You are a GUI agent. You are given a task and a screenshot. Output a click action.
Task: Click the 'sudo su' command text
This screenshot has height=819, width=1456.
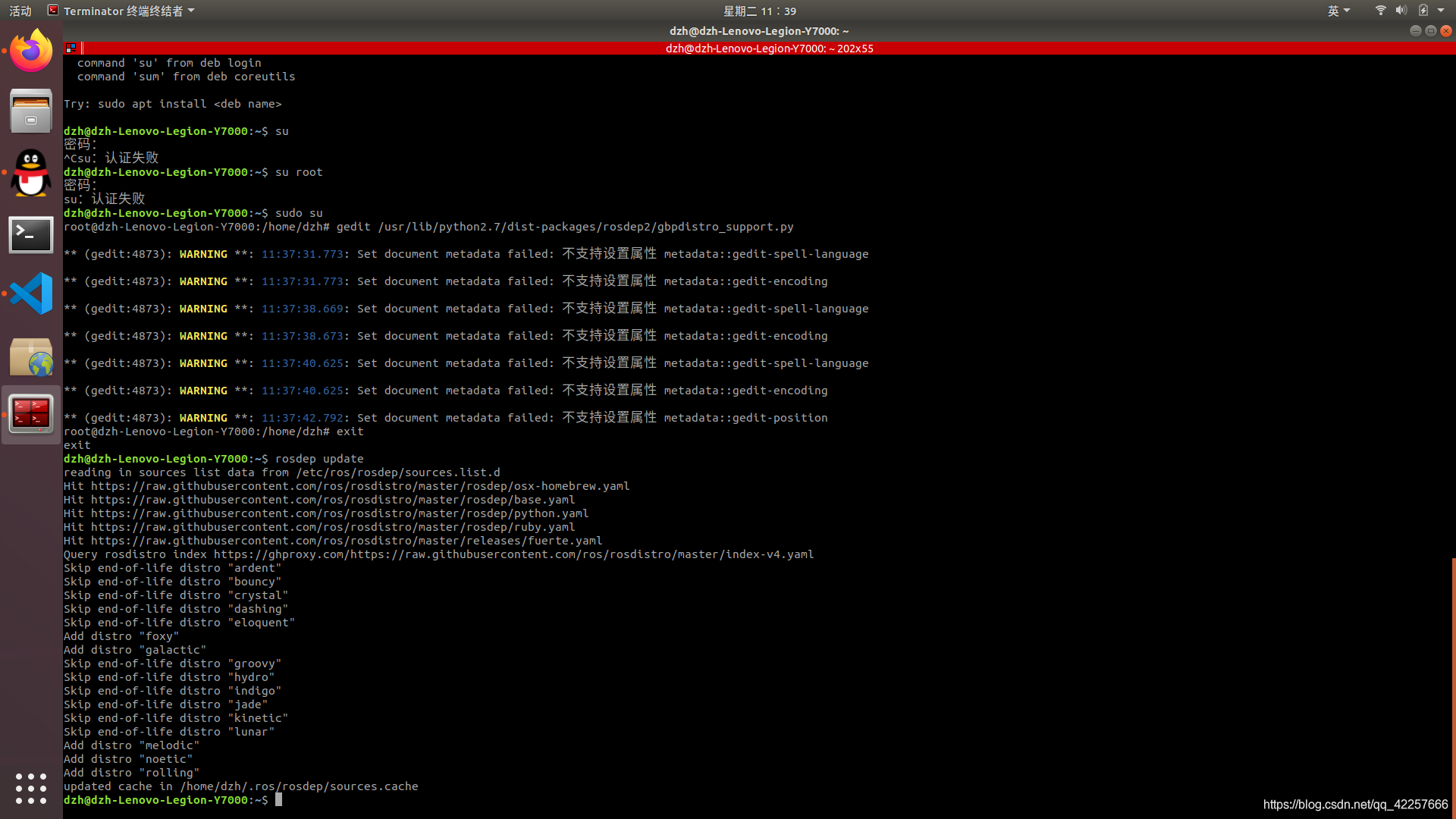[x=299, y=213]
